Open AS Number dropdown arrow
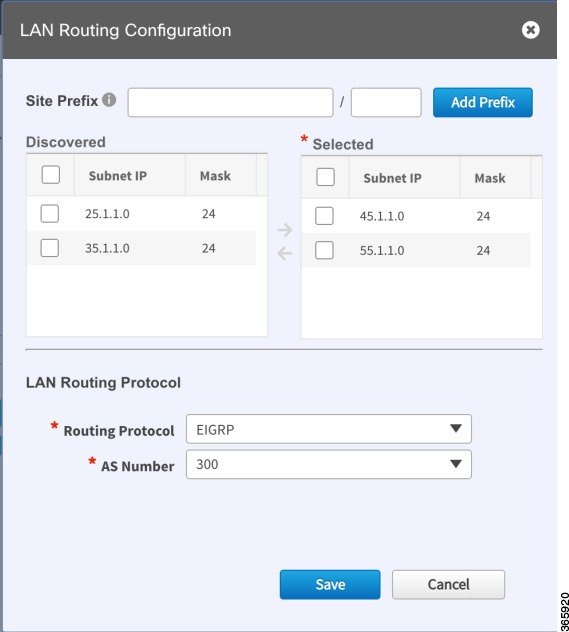569x632 pixels. tap(456, 464)
